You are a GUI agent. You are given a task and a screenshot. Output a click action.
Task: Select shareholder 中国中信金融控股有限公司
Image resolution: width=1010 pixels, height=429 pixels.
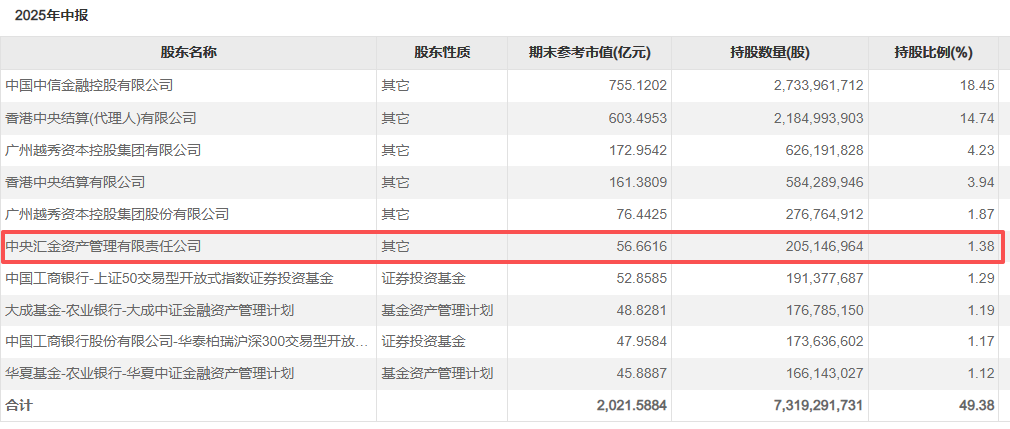[90, 86]
